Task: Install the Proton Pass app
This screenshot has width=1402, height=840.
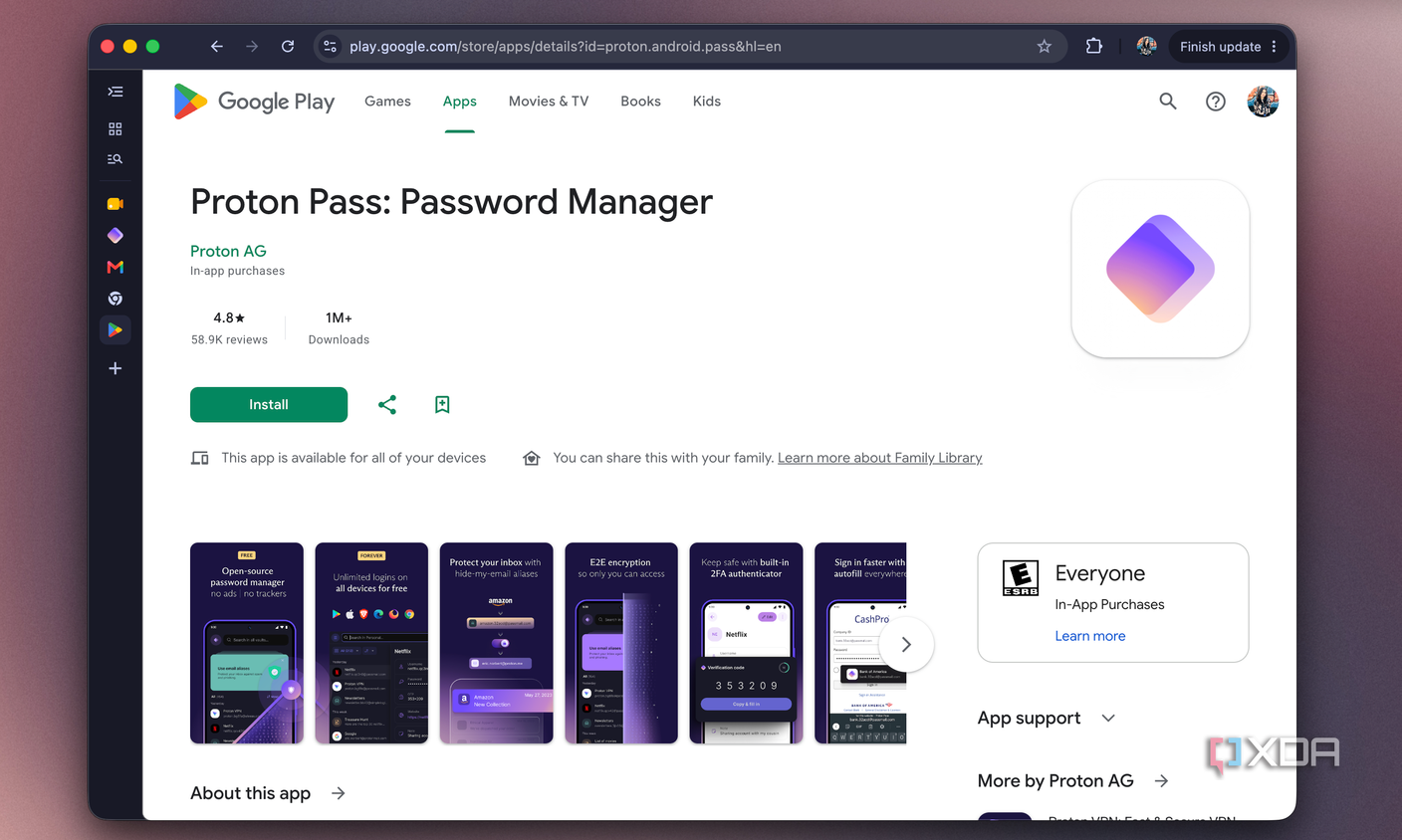Action: point(269,404)
